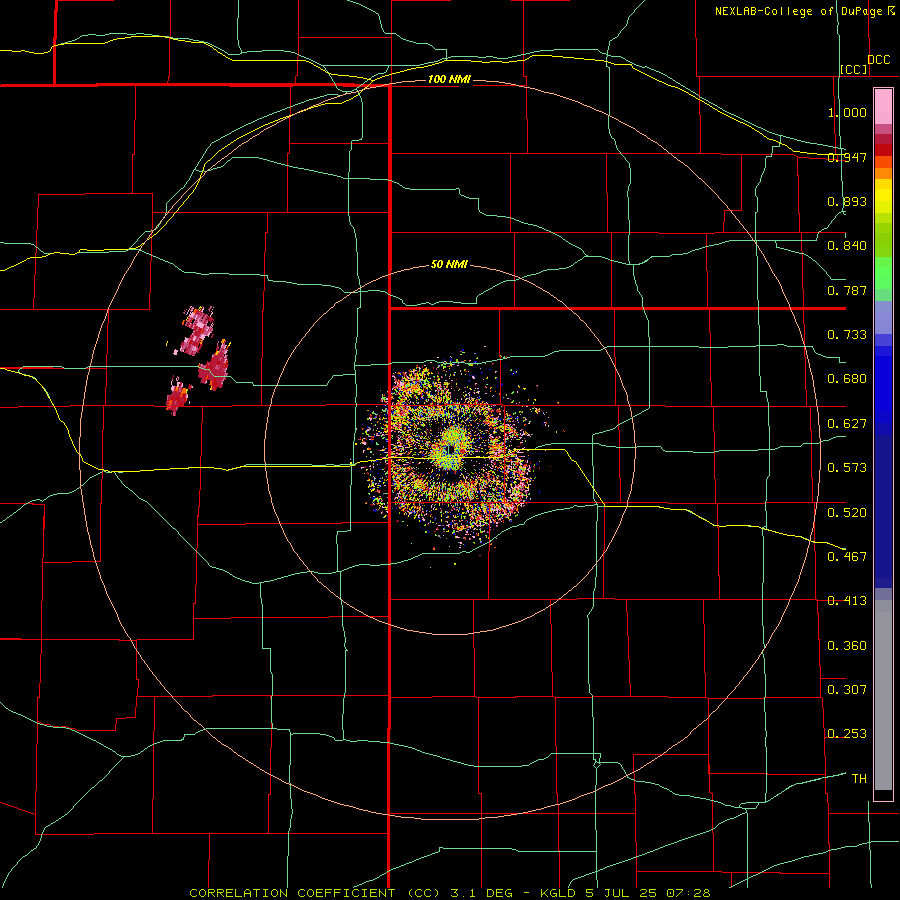Pick the orange segment of the color bar

(x=883, y=173)
